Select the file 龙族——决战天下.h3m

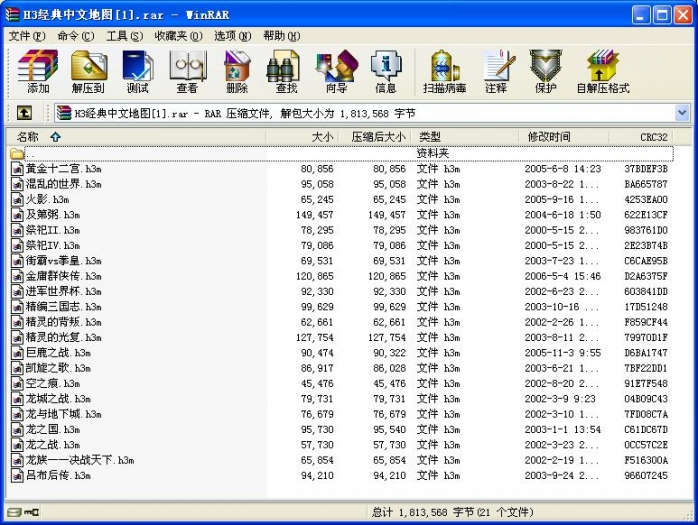pyautogui.click(x=80, y=460)
